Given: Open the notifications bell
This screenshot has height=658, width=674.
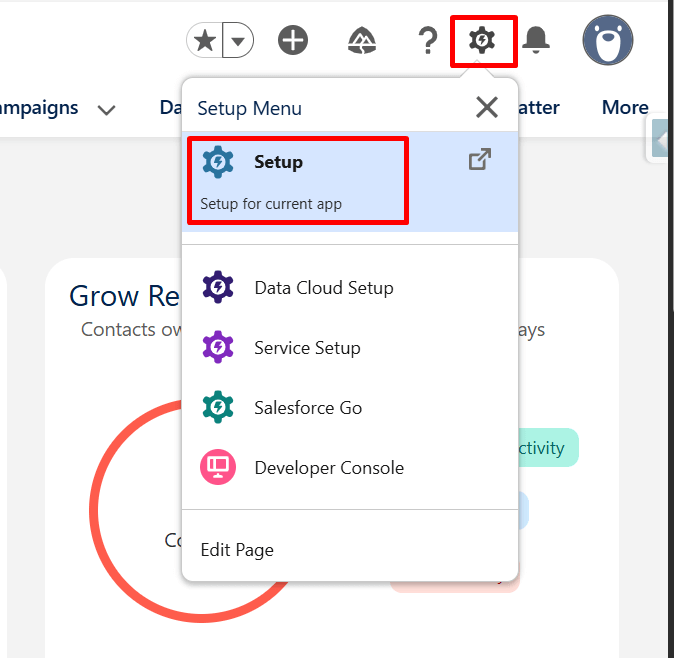Looking at the screenshot, I should pyautogui.click(x=537, y=41).
